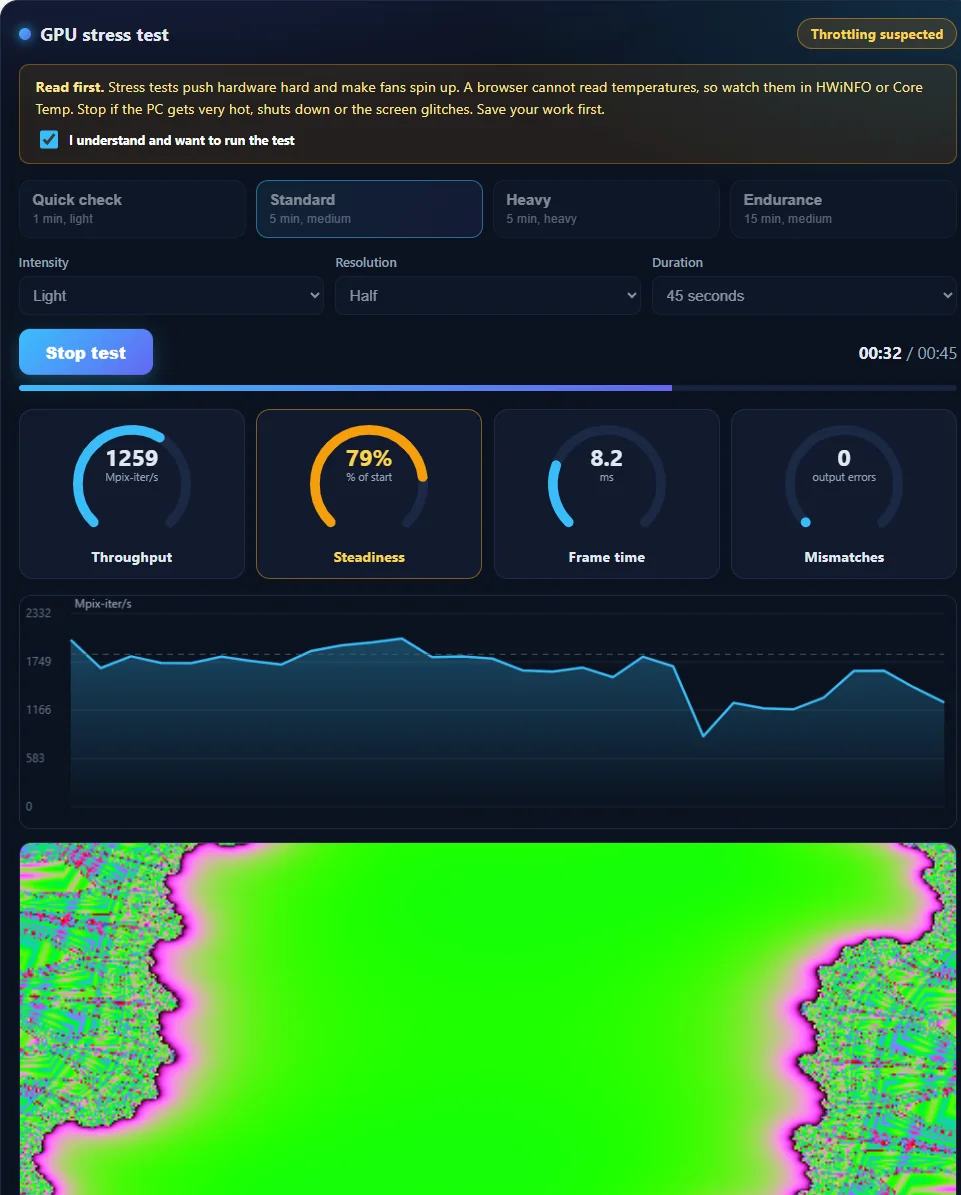Open the Intensity dropdown
This screenshot has width=961, height=1195.
pos(171,296)
